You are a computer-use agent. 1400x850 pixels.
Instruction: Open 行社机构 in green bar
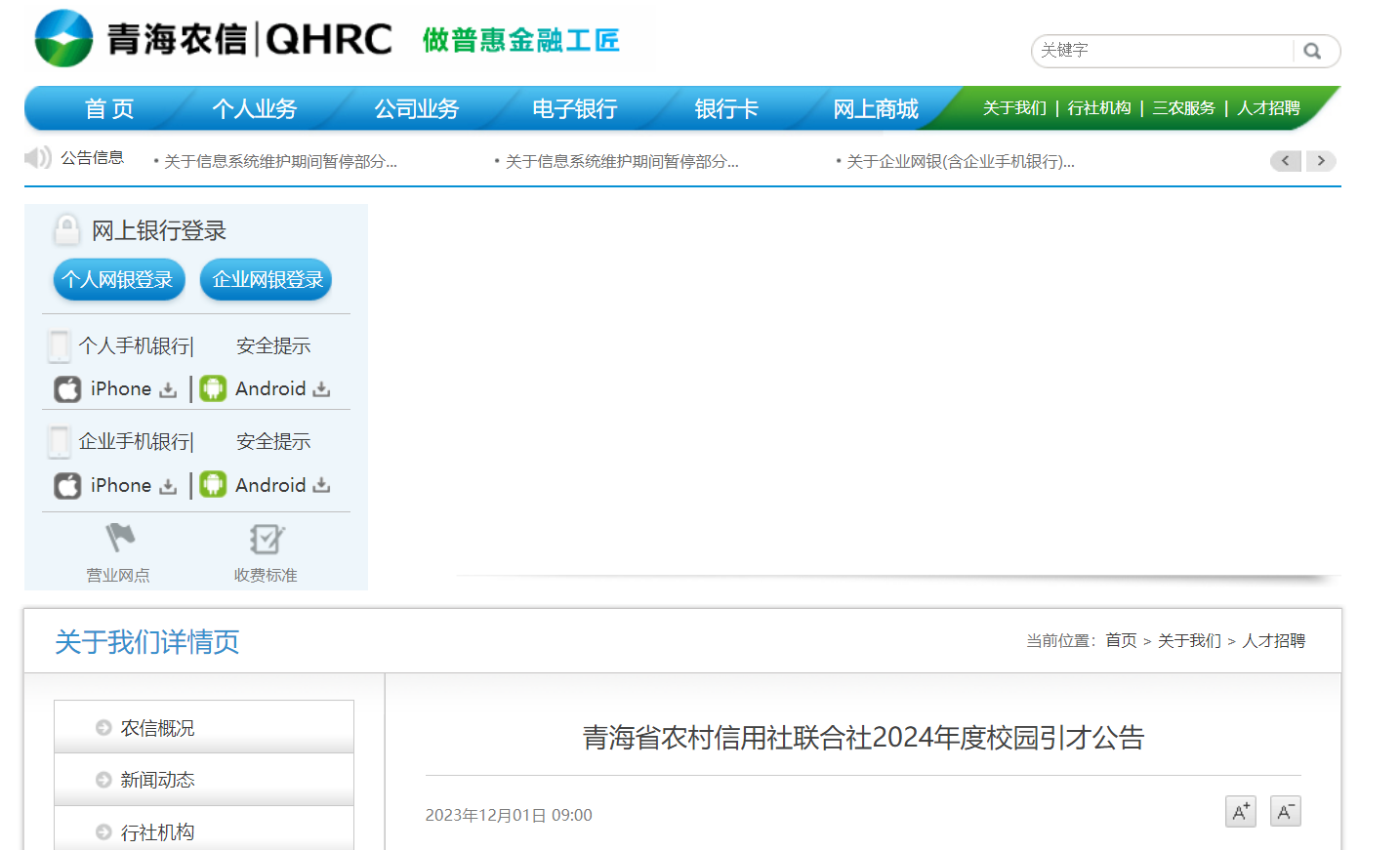(x=1099, y=107)
